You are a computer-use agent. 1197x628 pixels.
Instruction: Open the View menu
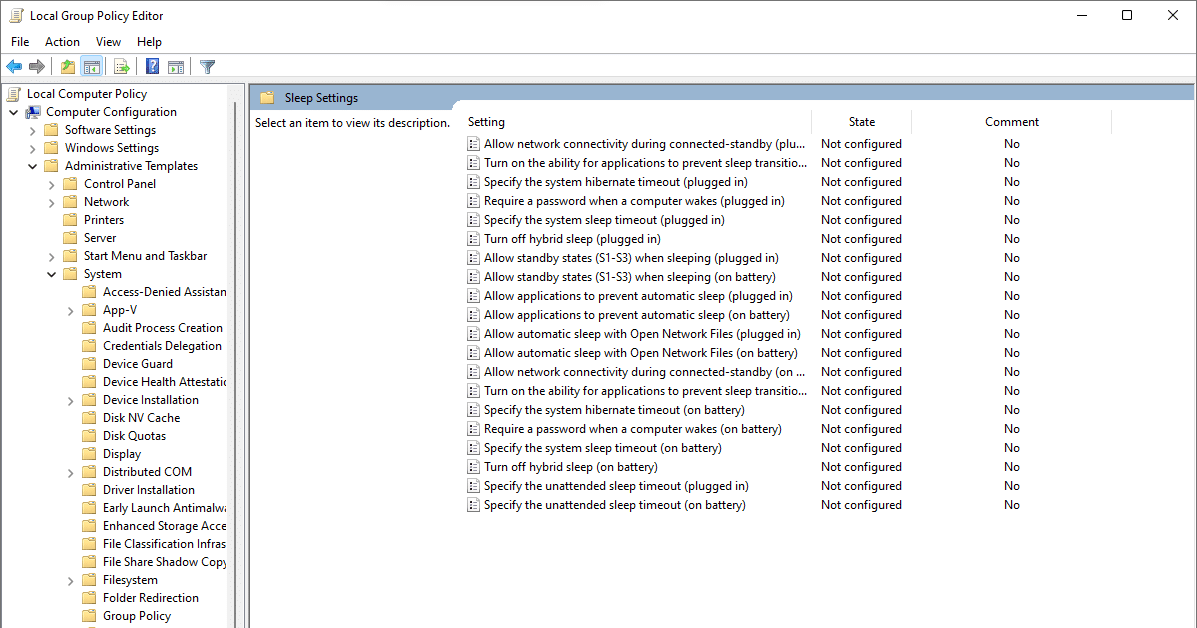[x=108, y=42]
